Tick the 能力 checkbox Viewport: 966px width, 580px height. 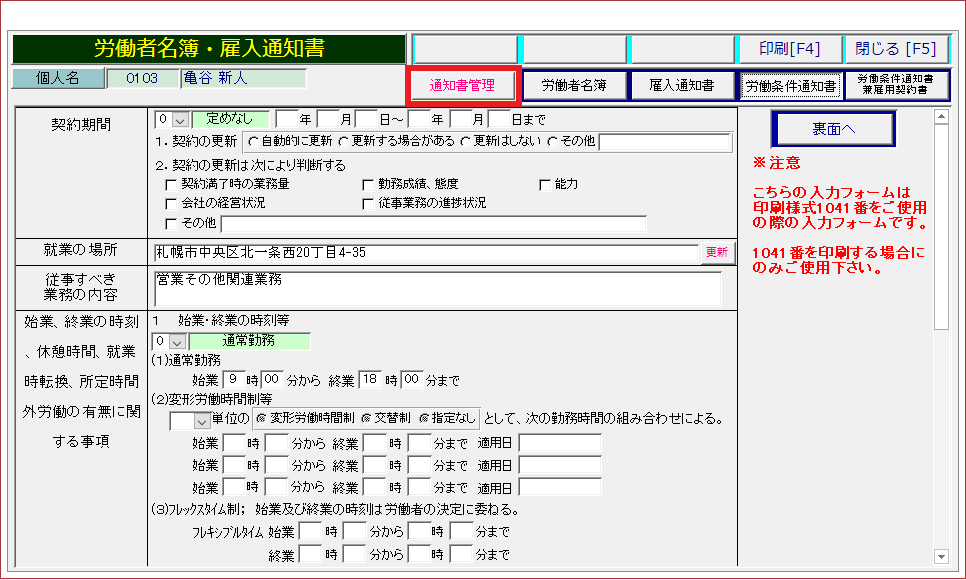(x=545, y=185)
